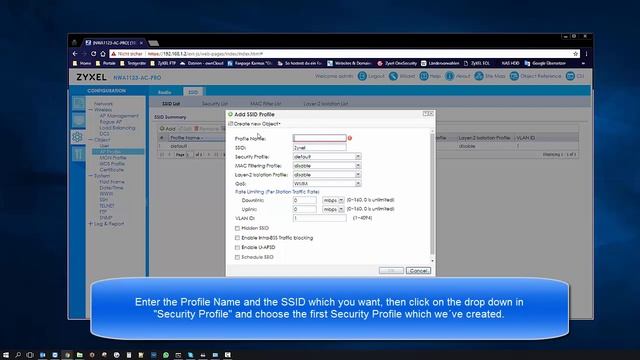Click the browser back arrow
The height and width of the screenshot is (360, 640).
pyautogui.click(x=75, y=53)
